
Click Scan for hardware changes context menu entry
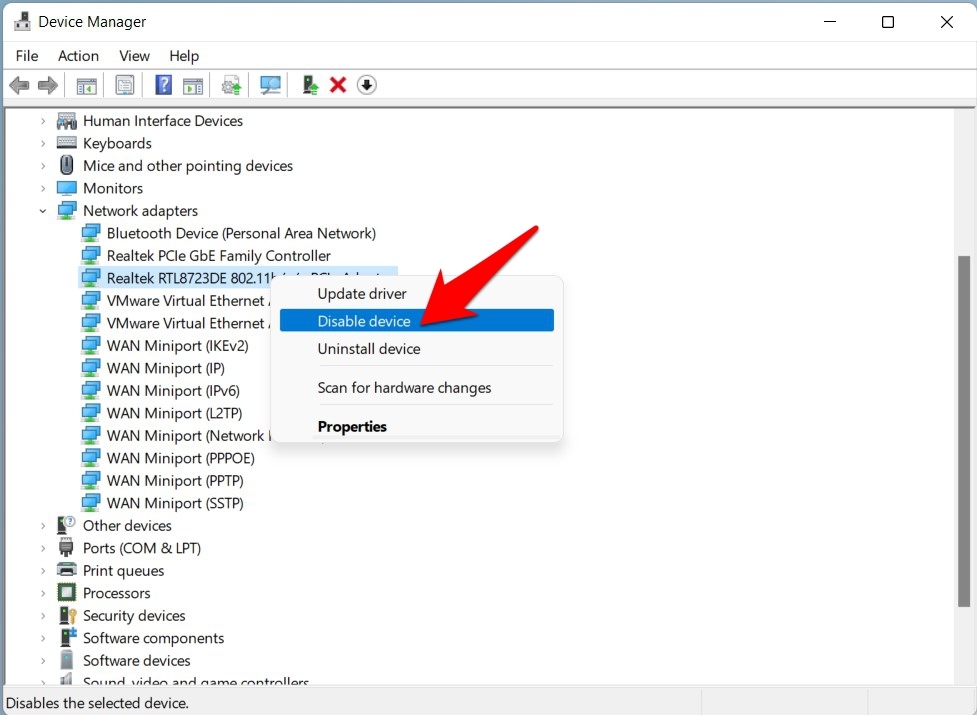[404, 387]
